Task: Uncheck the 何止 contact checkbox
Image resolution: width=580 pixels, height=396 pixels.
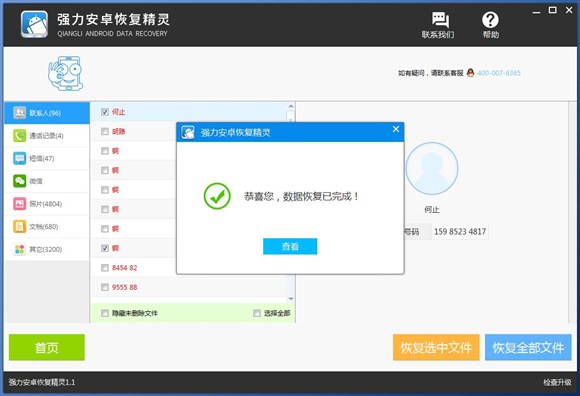Action: click(105, 112)
